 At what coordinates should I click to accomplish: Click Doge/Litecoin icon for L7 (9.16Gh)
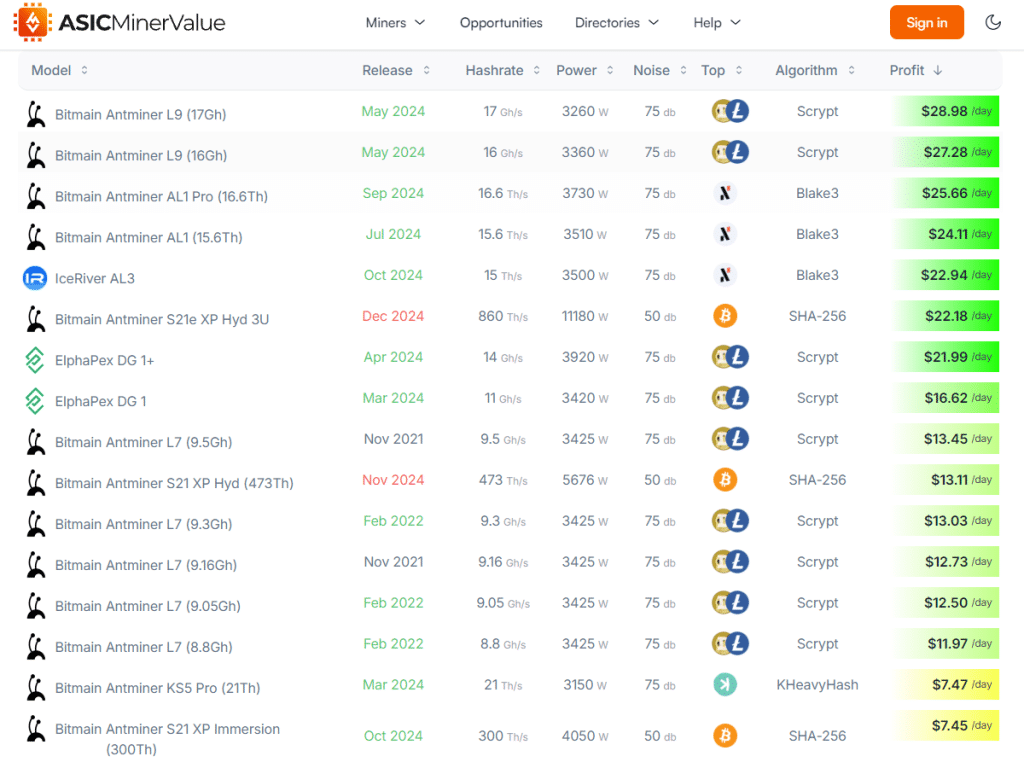tap(729, 562)
